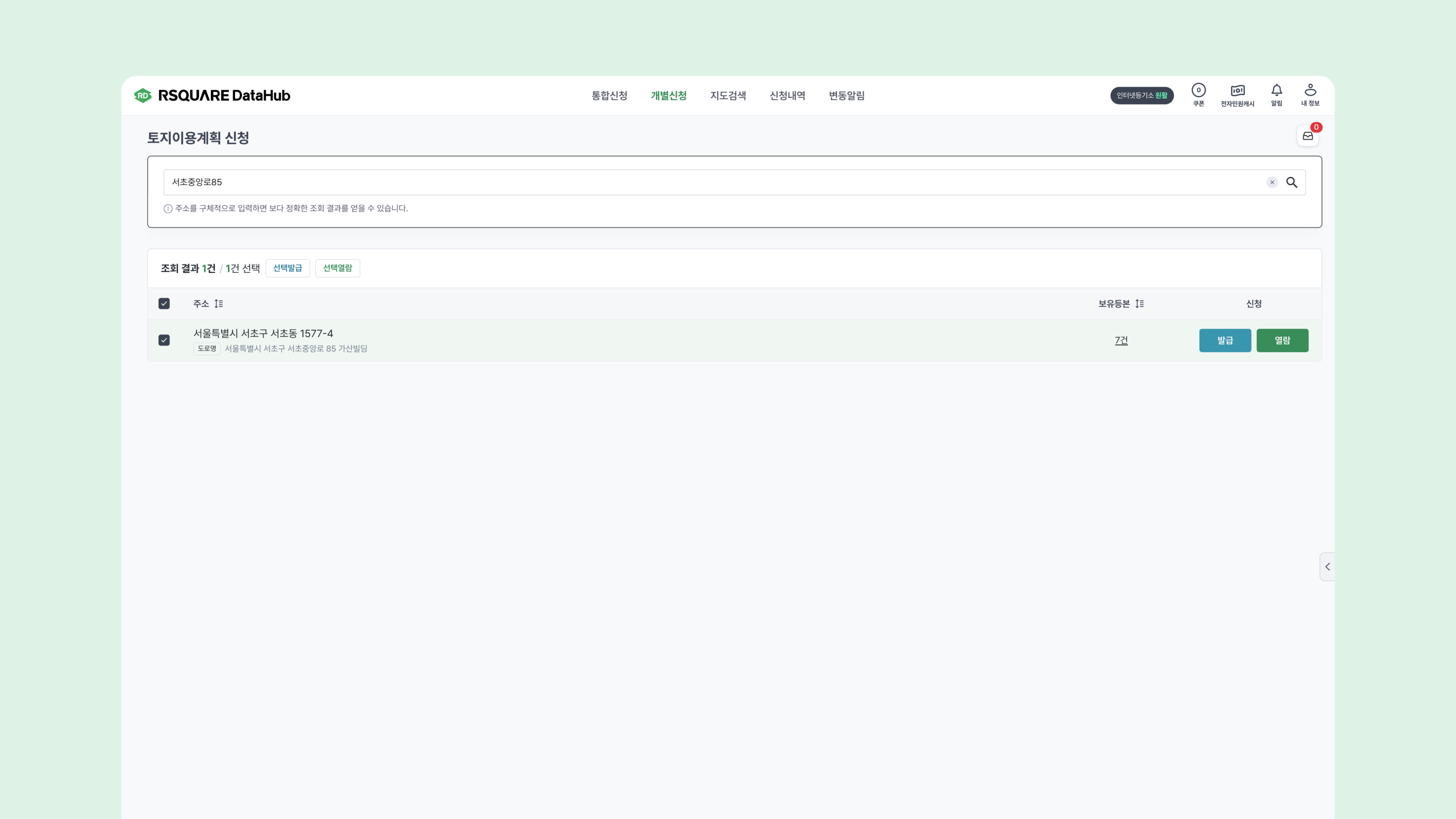Sort results by 보유등본 column
This screenshot has width=1456, height=819.
pyautogui.click(x=1139, y=303)
